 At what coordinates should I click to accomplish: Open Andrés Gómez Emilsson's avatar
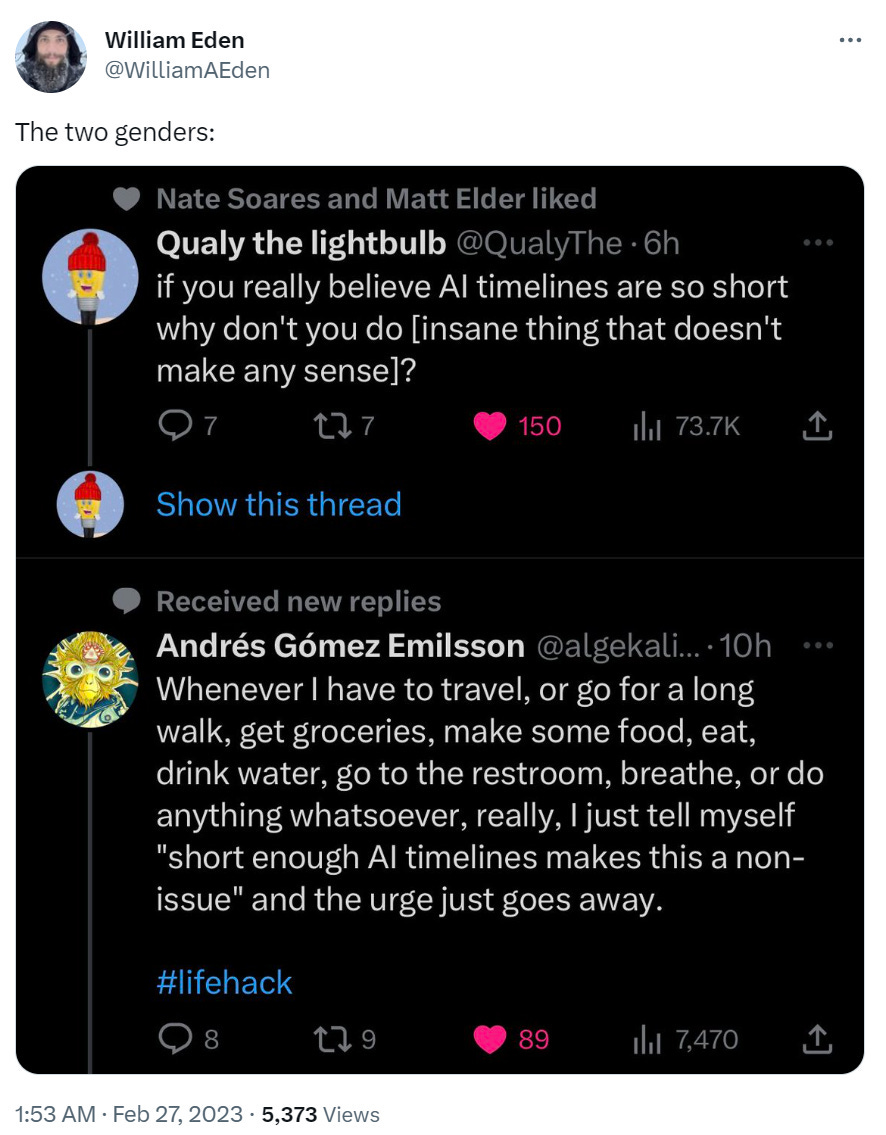[x=90, y=680]
